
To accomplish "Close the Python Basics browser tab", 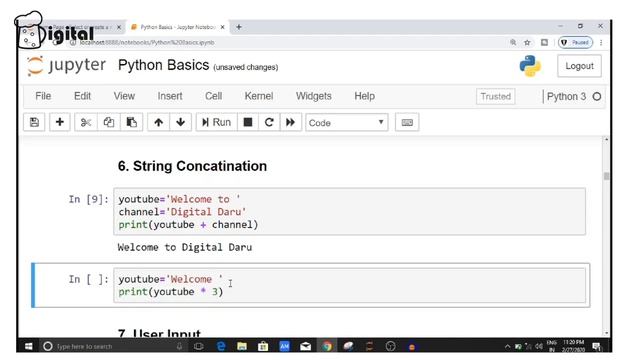I will point(222,27).
